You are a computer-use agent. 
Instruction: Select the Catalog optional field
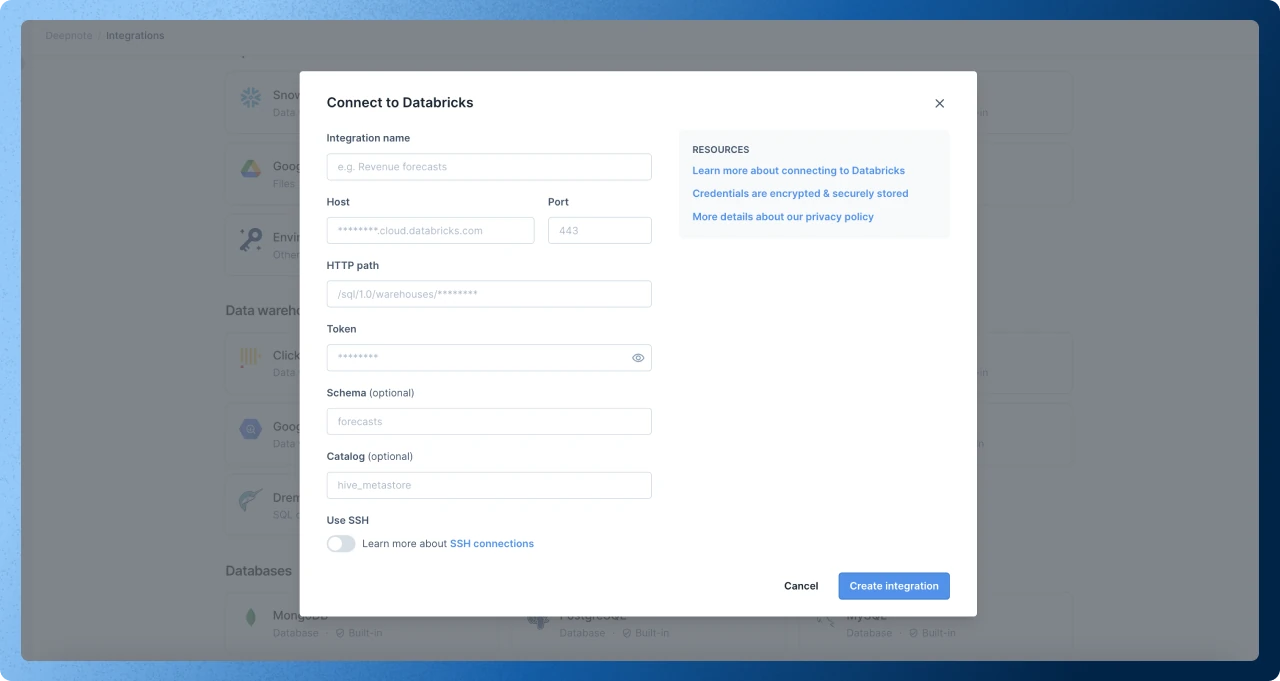(489, 486)
